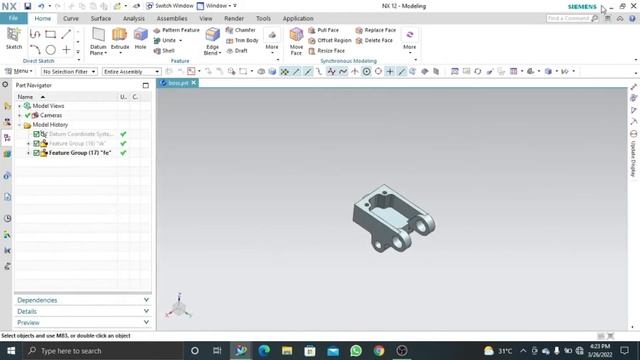Select the Profile curve sketch tool

35,34
